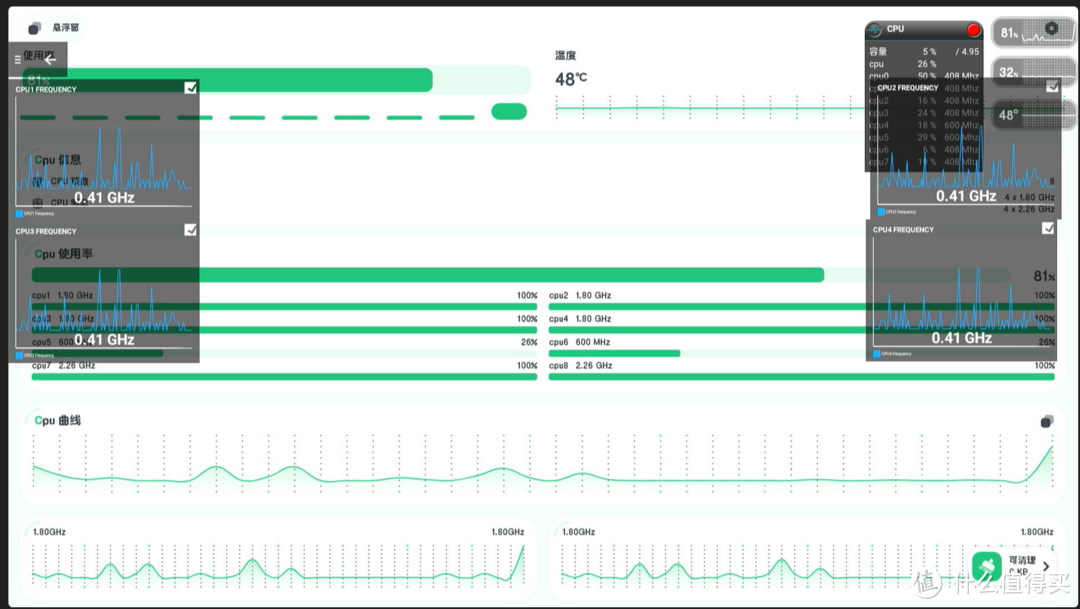
Task: Click the 48℃ temperature reading
Action: coord(571,79)
